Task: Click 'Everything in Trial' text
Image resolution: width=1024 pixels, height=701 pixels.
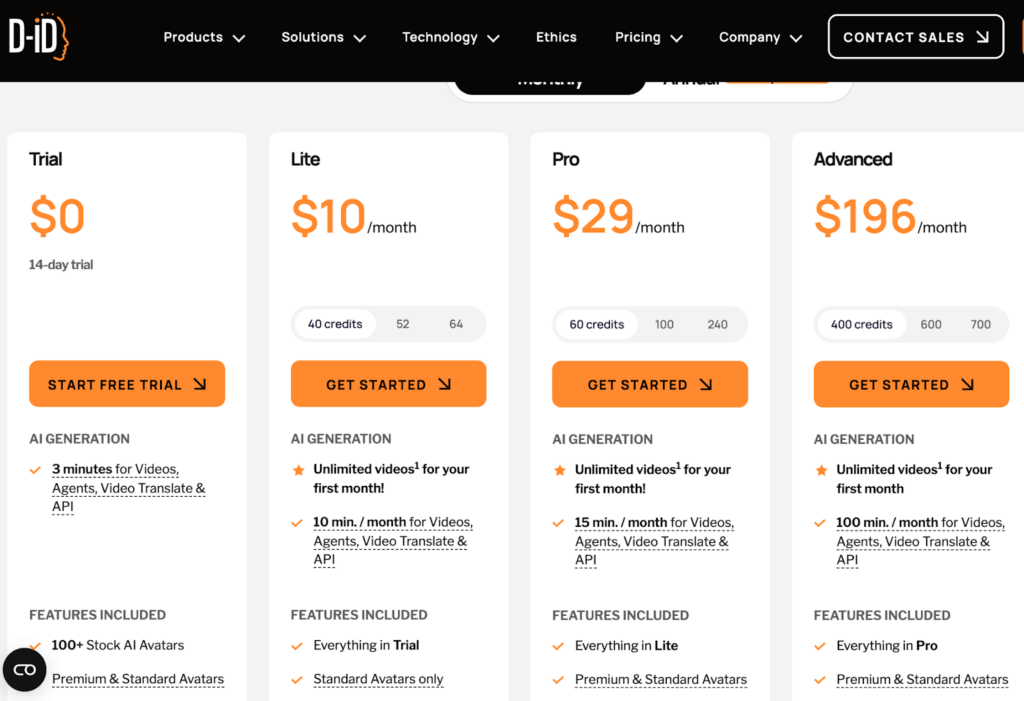Action: coord(366,645)
